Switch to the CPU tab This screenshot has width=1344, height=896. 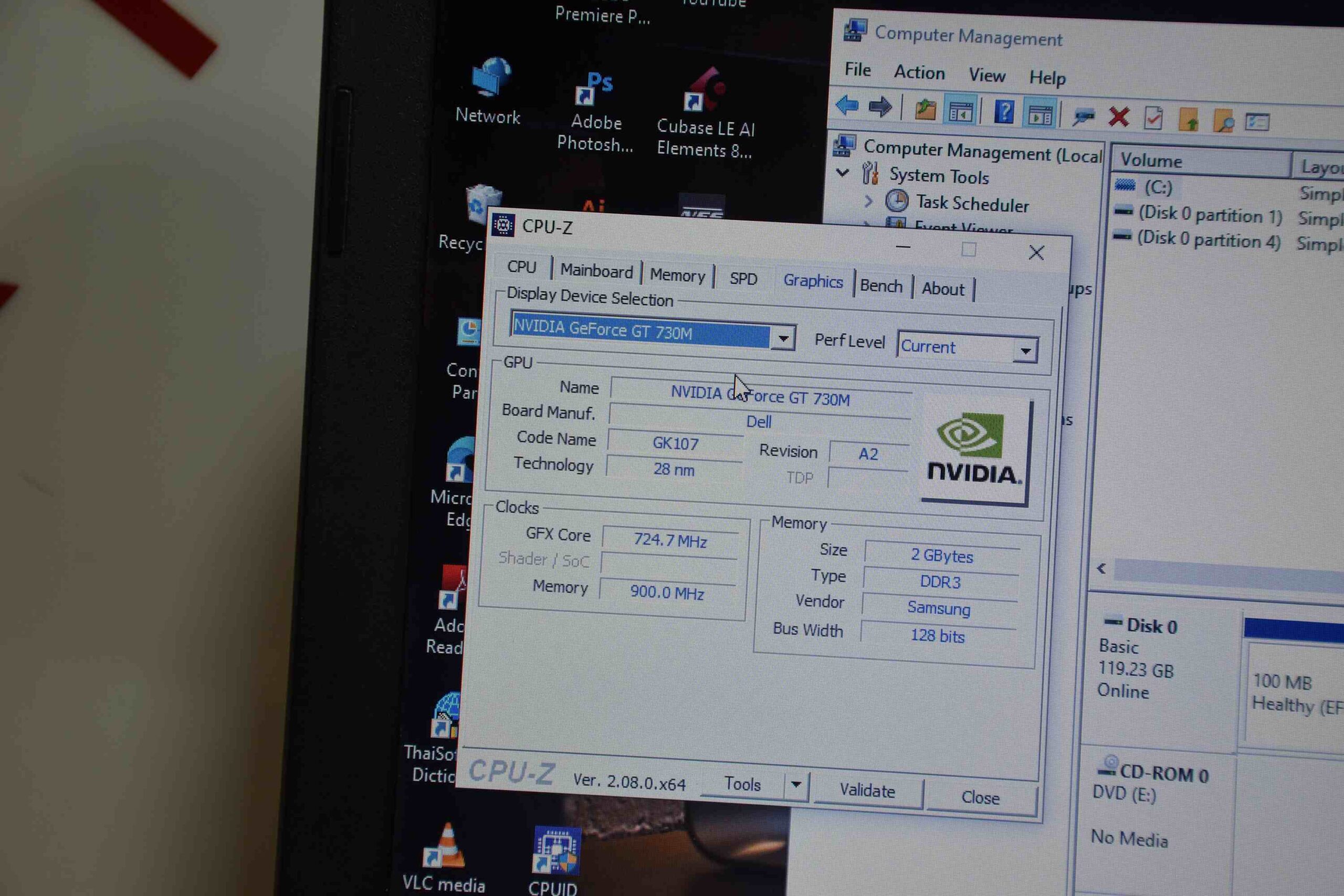click(522, 267)
